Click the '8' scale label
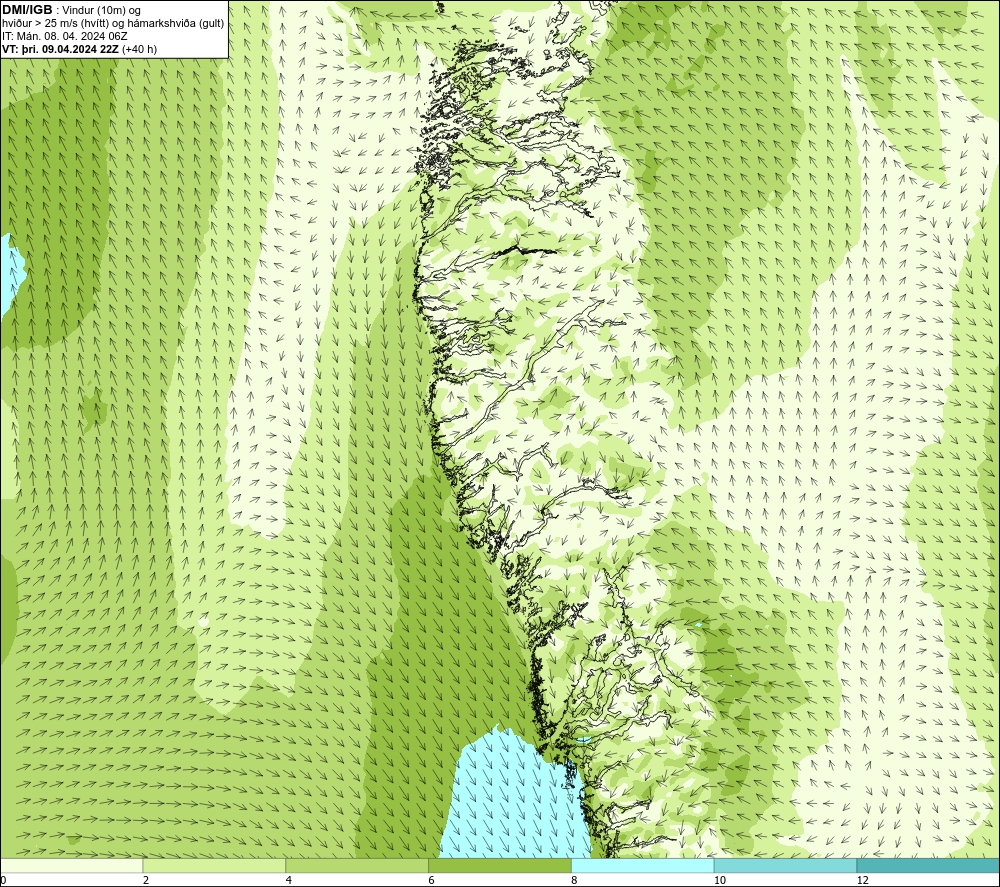The image size is (1000, 887). click(575, 880)
